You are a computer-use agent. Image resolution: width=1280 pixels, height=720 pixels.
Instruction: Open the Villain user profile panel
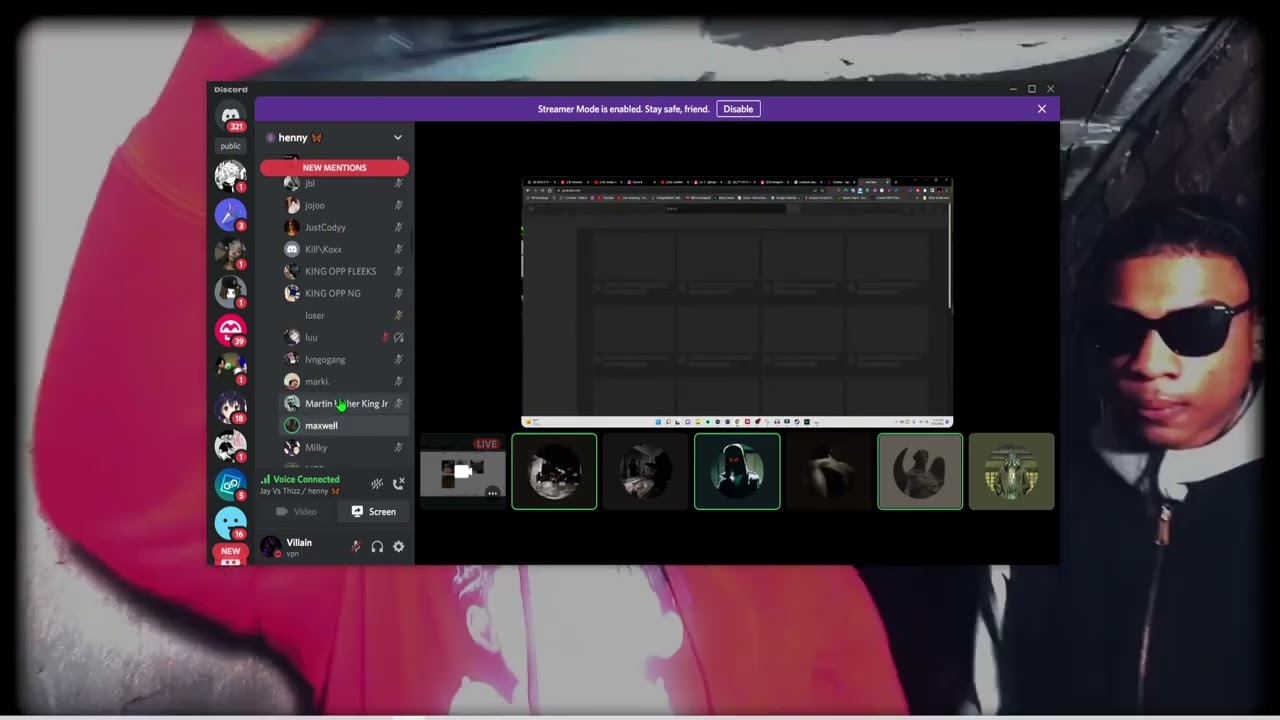[x=298, y=546]
